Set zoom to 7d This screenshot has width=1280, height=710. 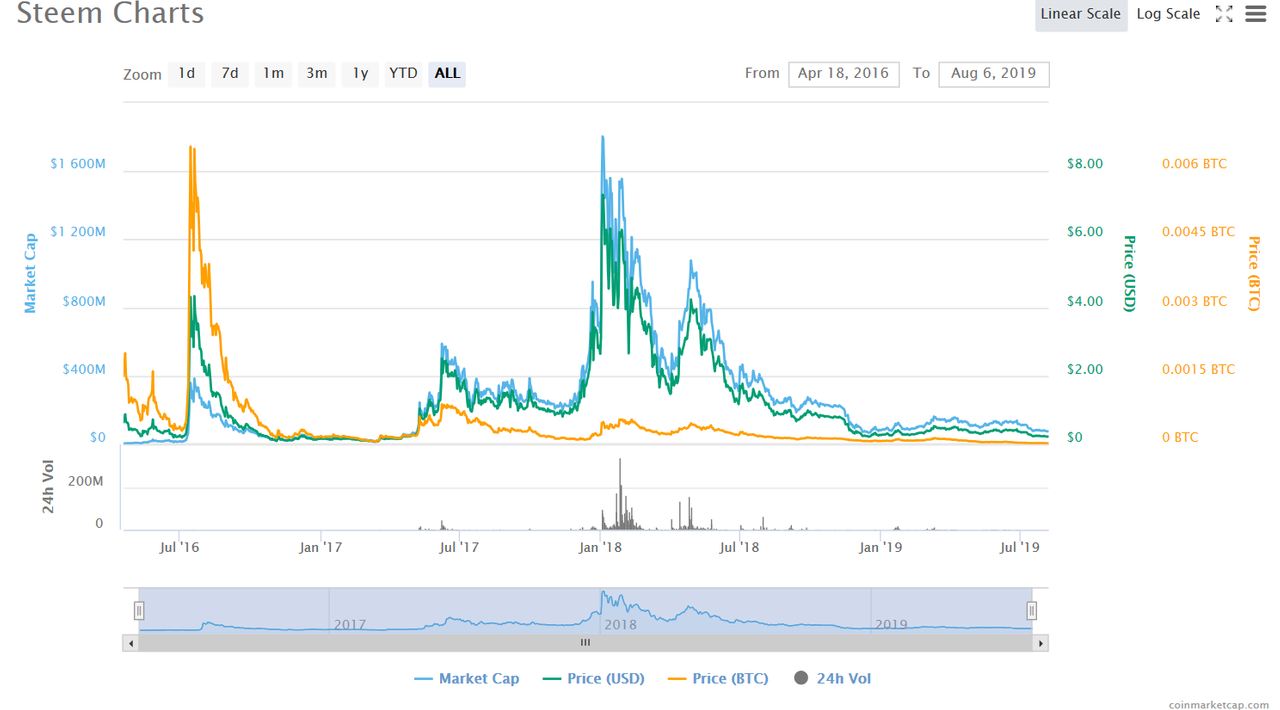pyautogui.click(x=230, y=73)
